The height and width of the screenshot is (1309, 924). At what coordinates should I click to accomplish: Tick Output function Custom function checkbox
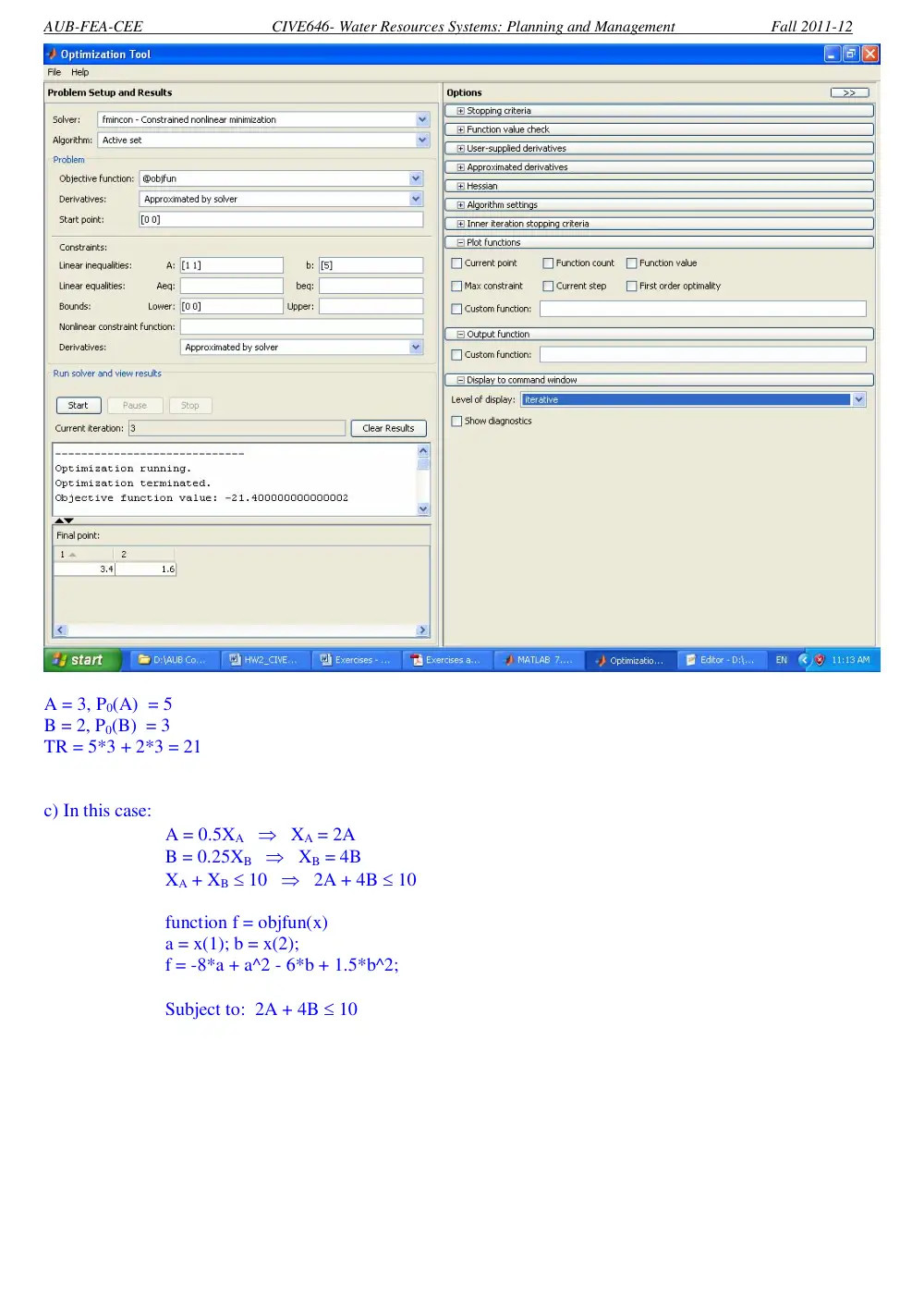coord(456,355)
